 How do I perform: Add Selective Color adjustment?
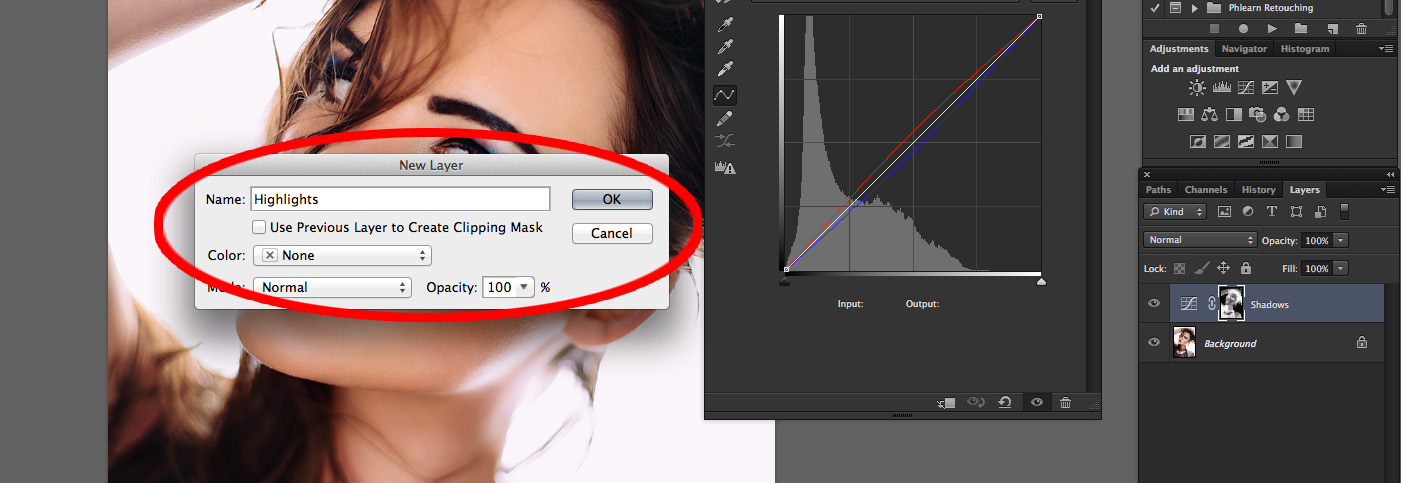(x=1270, y=142)
